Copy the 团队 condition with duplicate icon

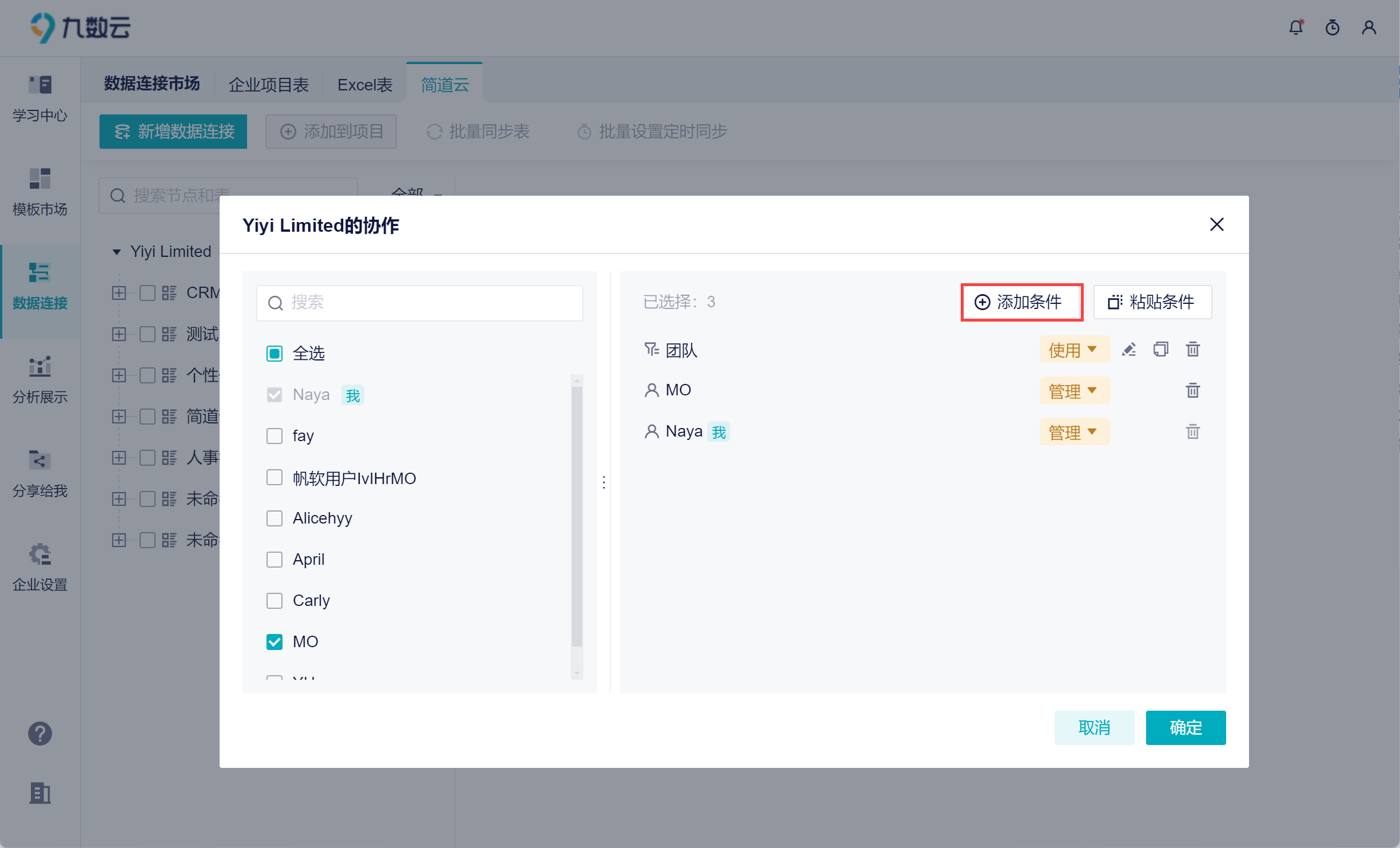[1160, 350]
